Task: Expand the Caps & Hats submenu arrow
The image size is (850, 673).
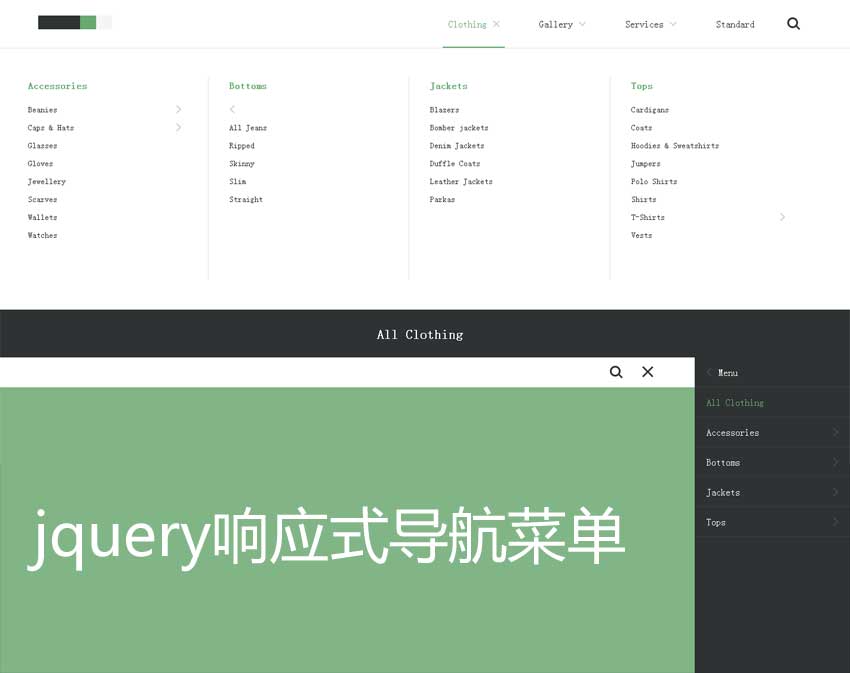Action: pos(178,128)
